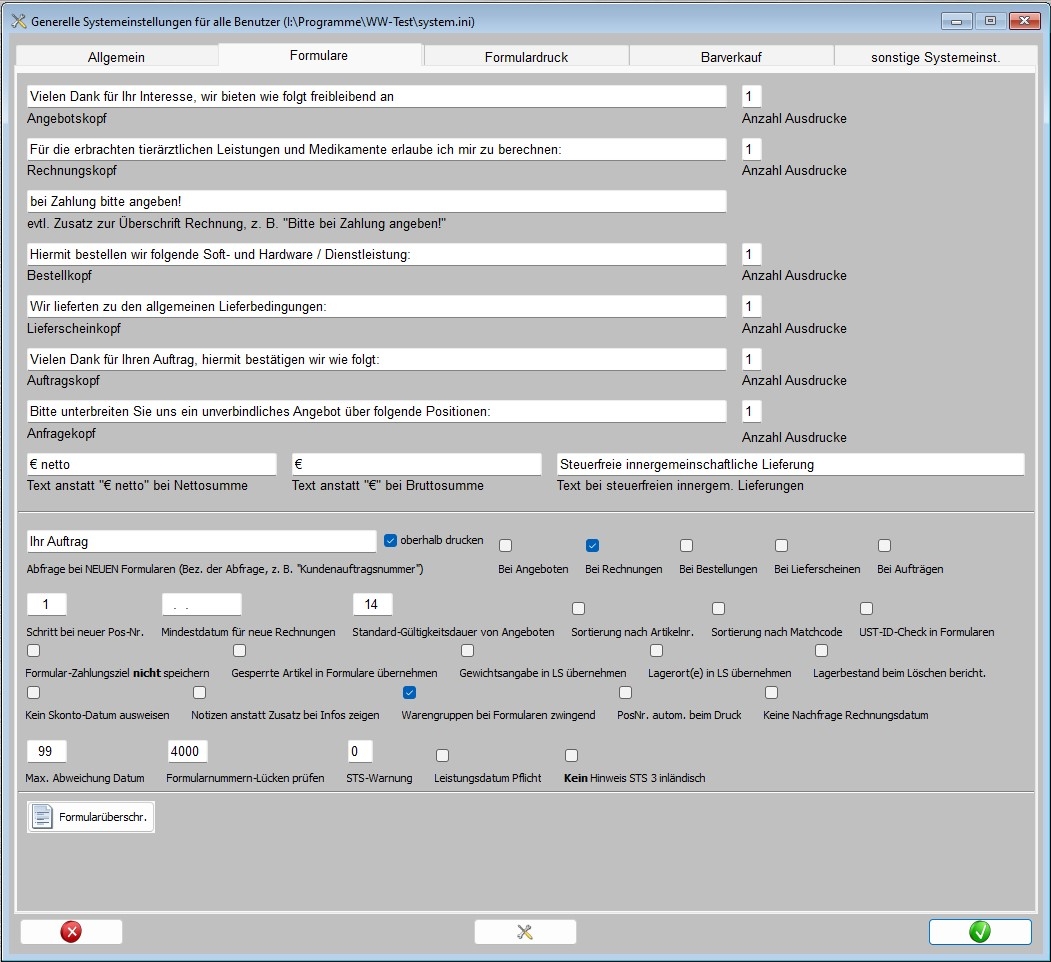Enable the Bei Bestellungen checkbox
The height and width of the screenshot is (962, 1051).
[x=686, y=546]
